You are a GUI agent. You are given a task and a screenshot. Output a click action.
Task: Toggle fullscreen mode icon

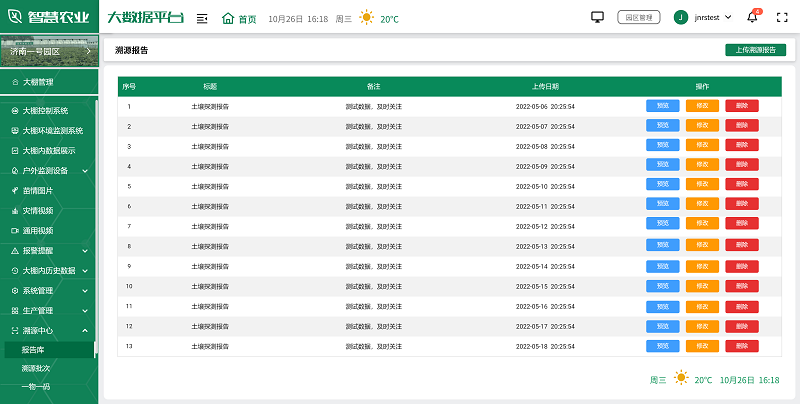tap(782, 17)
